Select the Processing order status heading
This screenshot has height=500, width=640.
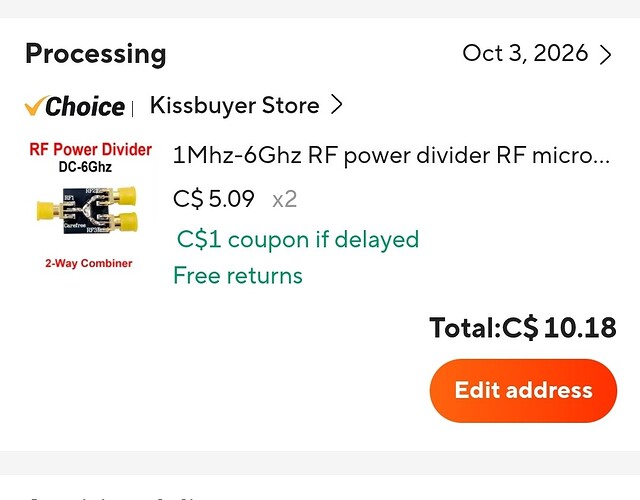click(96, 53)
